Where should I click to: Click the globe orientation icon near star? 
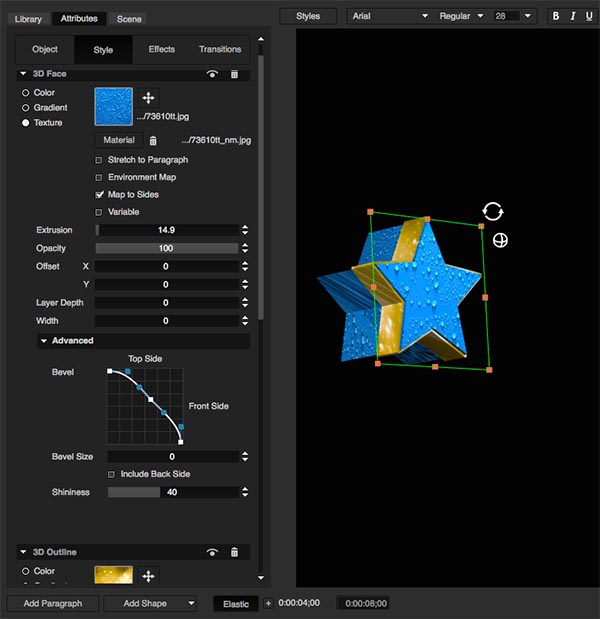[x=500, y=240]
